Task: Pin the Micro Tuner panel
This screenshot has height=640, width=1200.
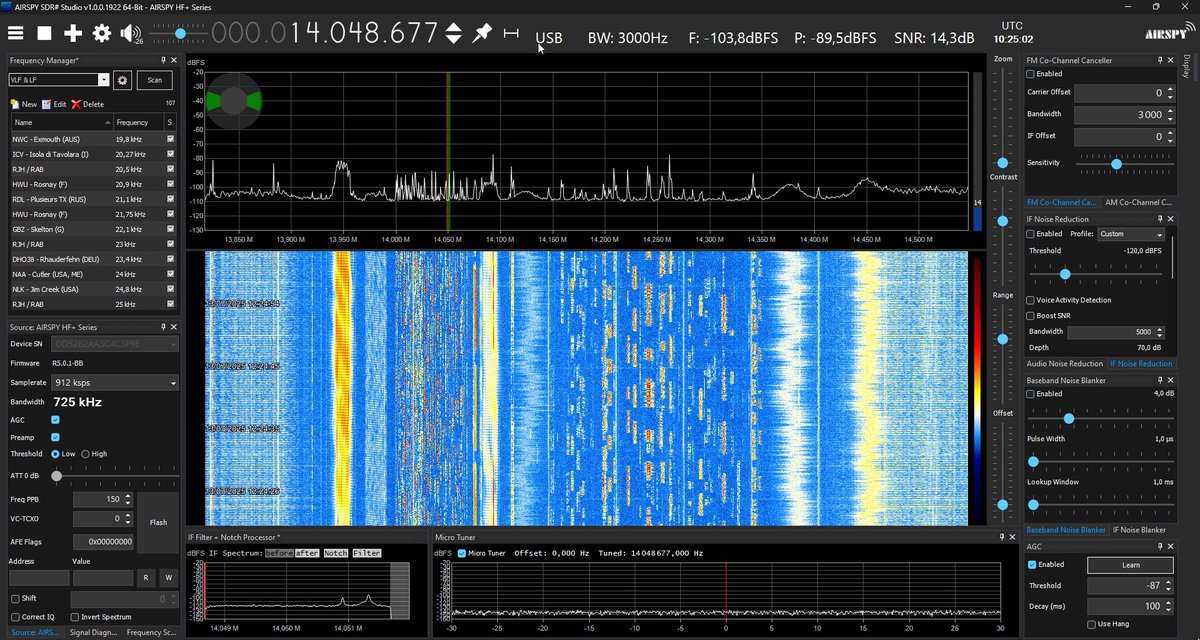Action: tap(1001, 537)
